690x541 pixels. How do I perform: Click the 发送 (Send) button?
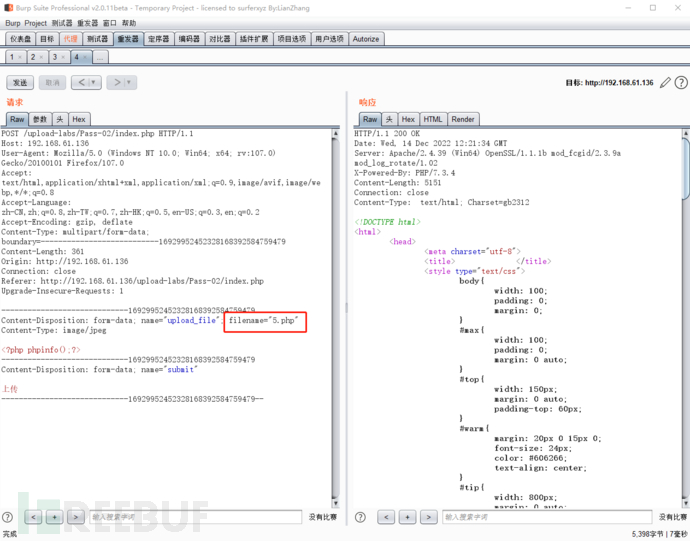19,82
